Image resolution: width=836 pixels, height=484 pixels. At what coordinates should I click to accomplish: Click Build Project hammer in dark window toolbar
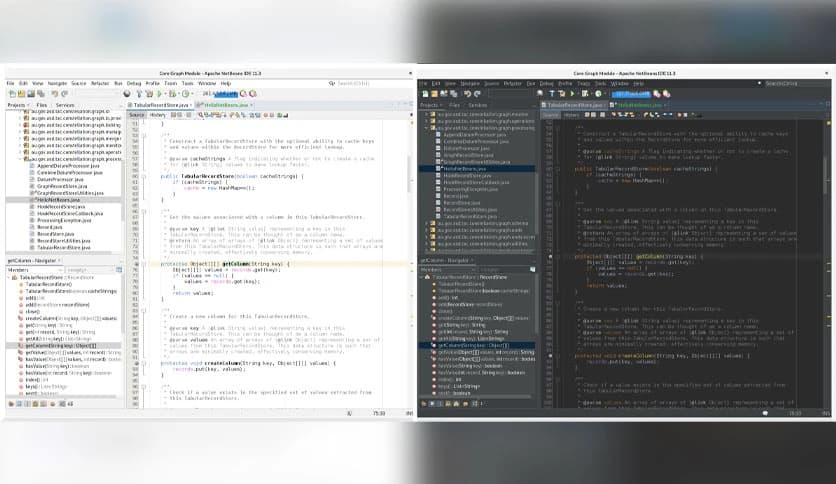[552, 94]
